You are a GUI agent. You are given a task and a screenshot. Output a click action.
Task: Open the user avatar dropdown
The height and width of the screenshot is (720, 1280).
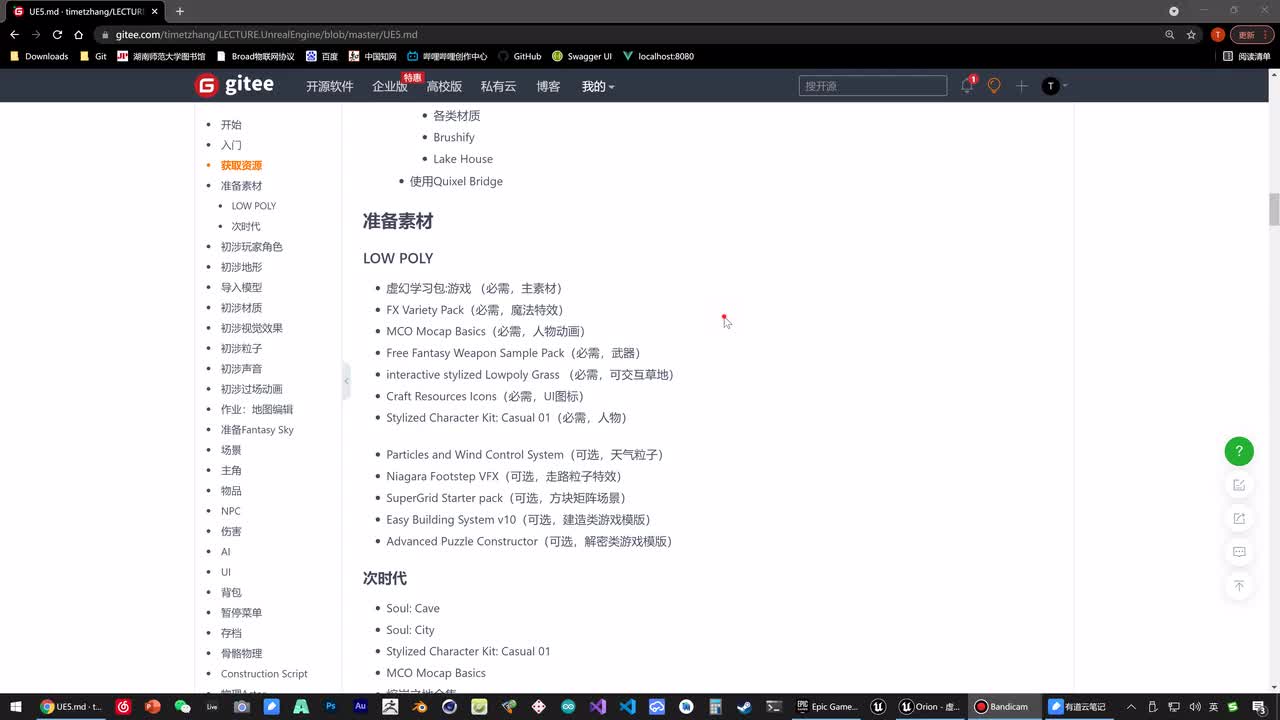[1054, 86]
